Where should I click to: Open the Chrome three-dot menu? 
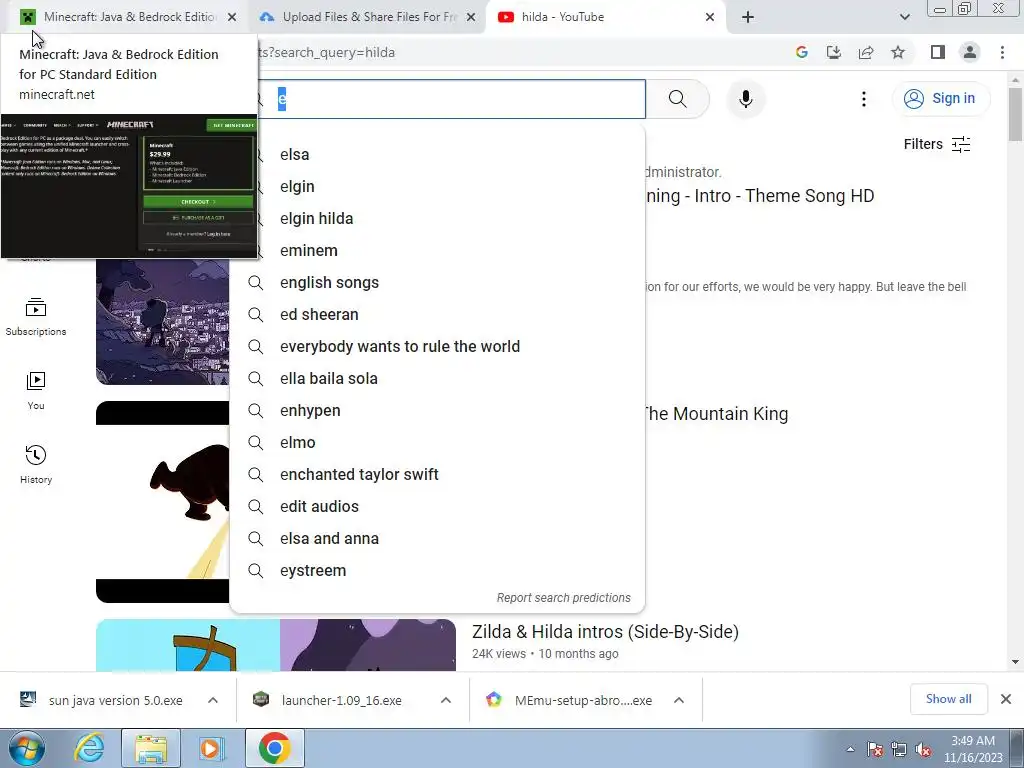pos(1002,52)
